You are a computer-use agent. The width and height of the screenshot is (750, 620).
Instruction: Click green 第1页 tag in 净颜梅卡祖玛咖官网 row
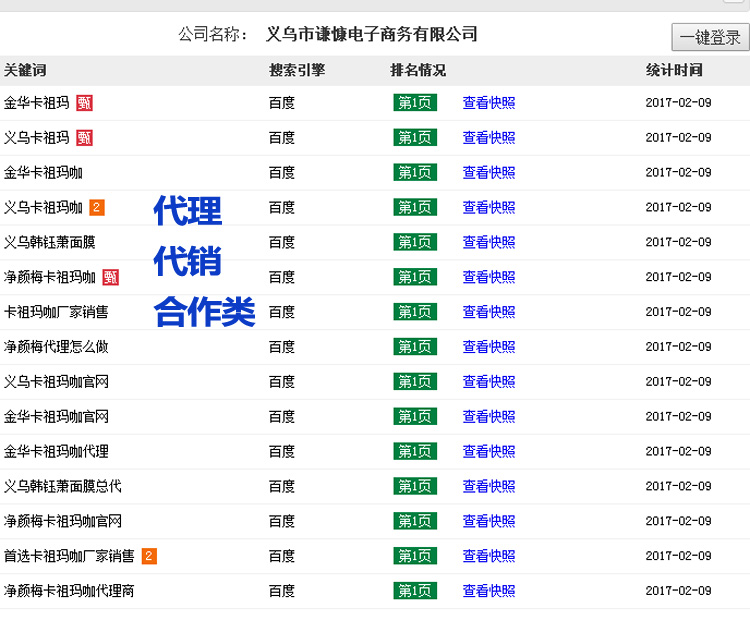tap(415, 521)
